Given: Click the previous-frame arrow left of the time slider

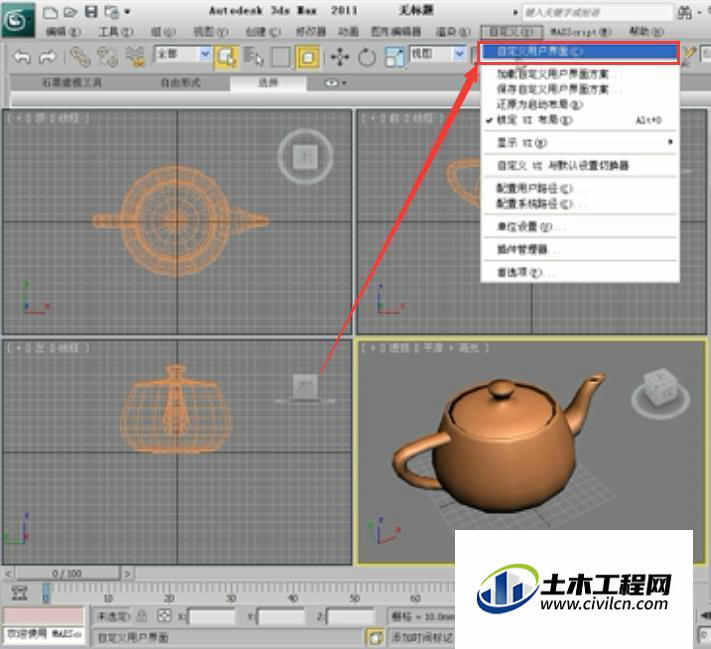Looking at the screenshot, I should 8,574.
